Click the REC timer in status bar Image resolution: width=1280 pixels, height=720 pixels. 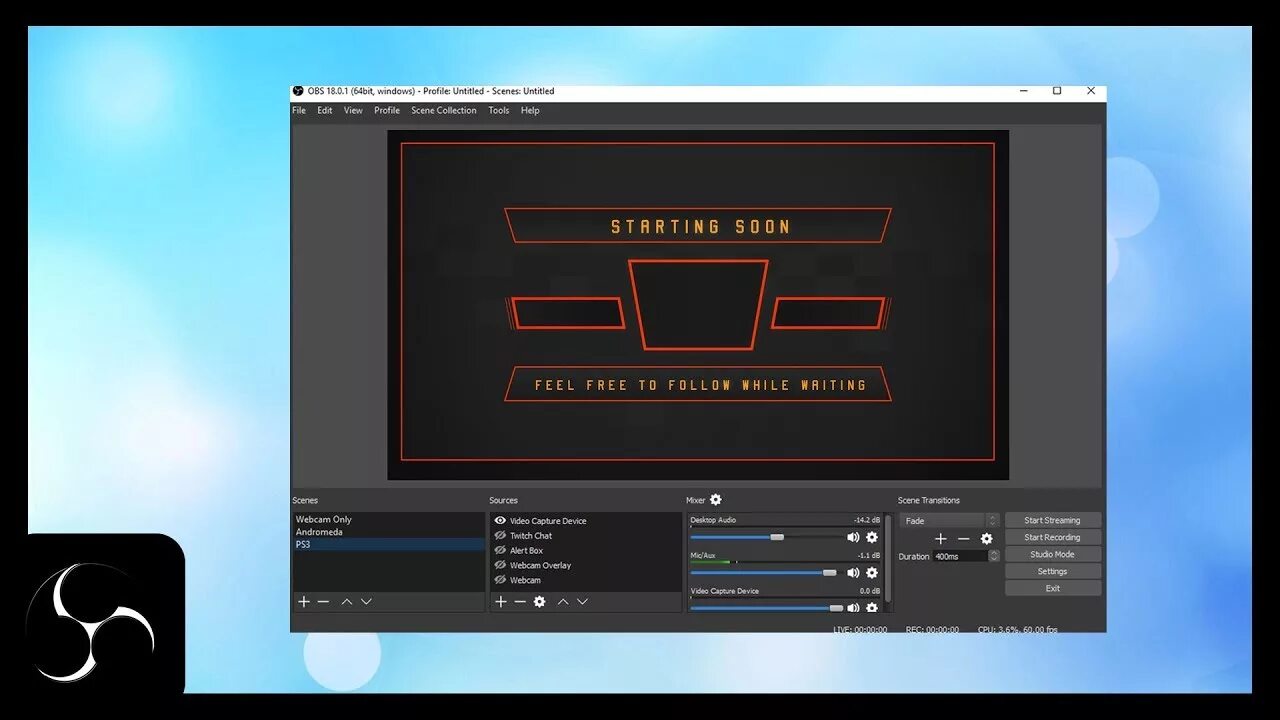[x=932, y=630]
